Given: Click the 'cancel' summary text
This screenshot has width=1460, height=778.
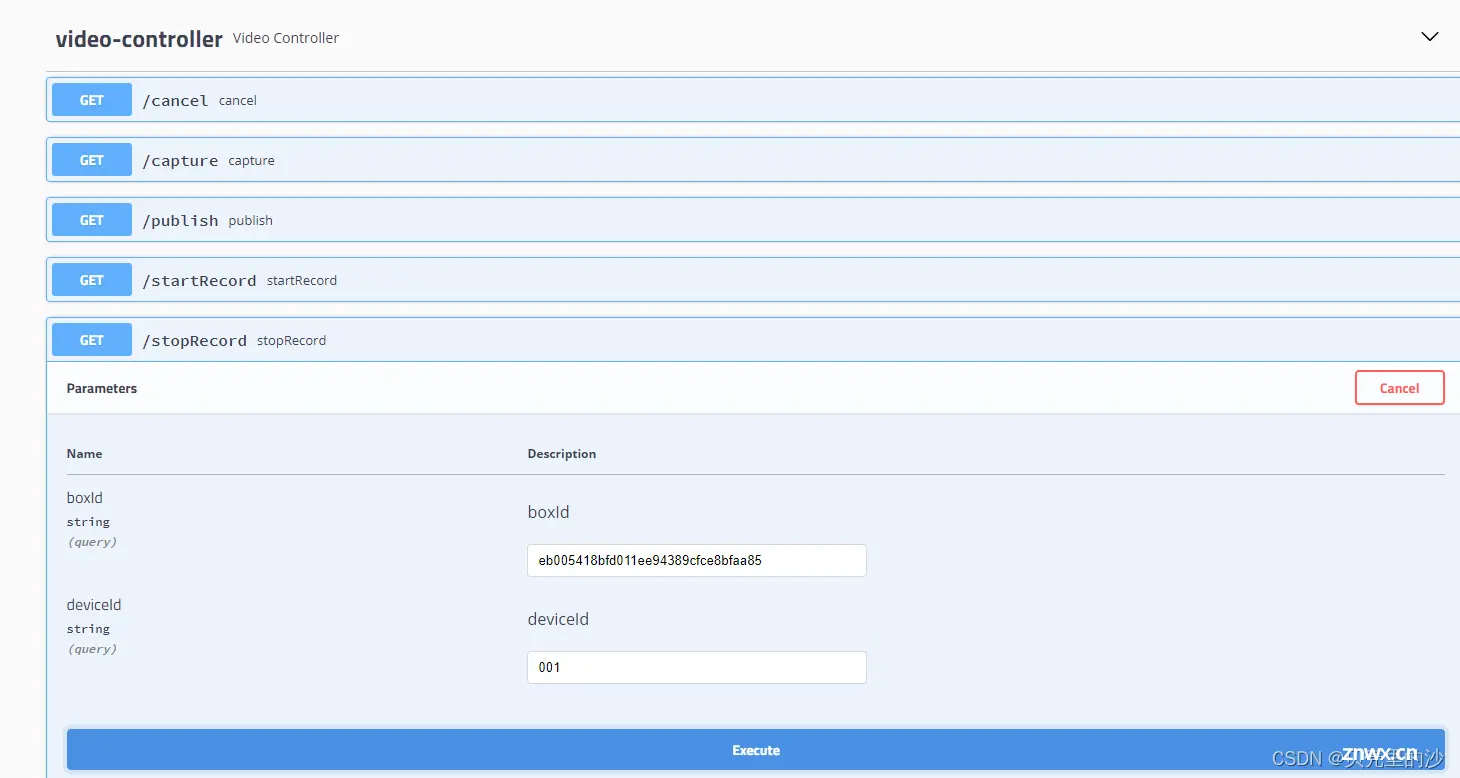Looking at the screenshot, I should pyautogui.click(x=238, y=100).
